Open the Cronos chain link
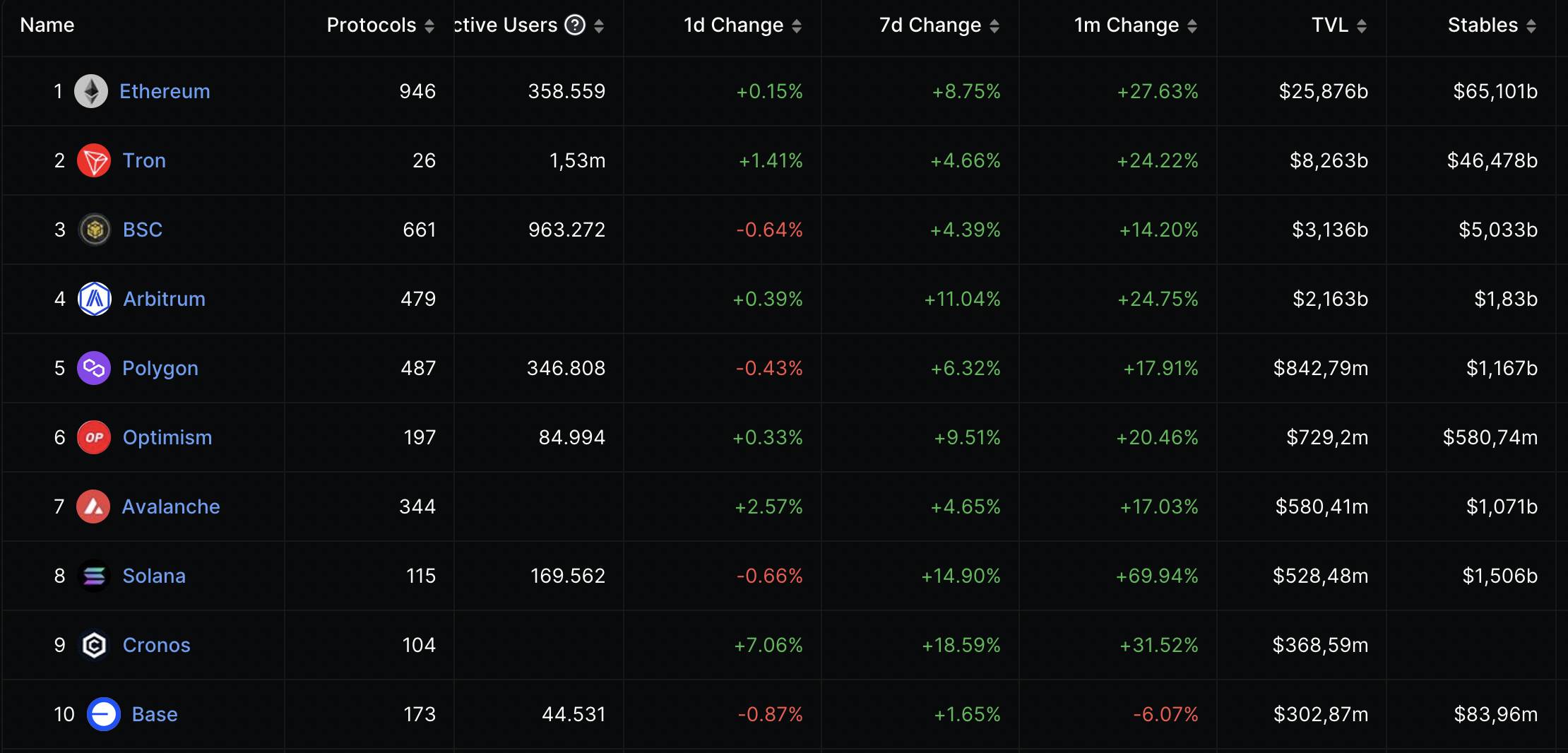 click(157, 645)
